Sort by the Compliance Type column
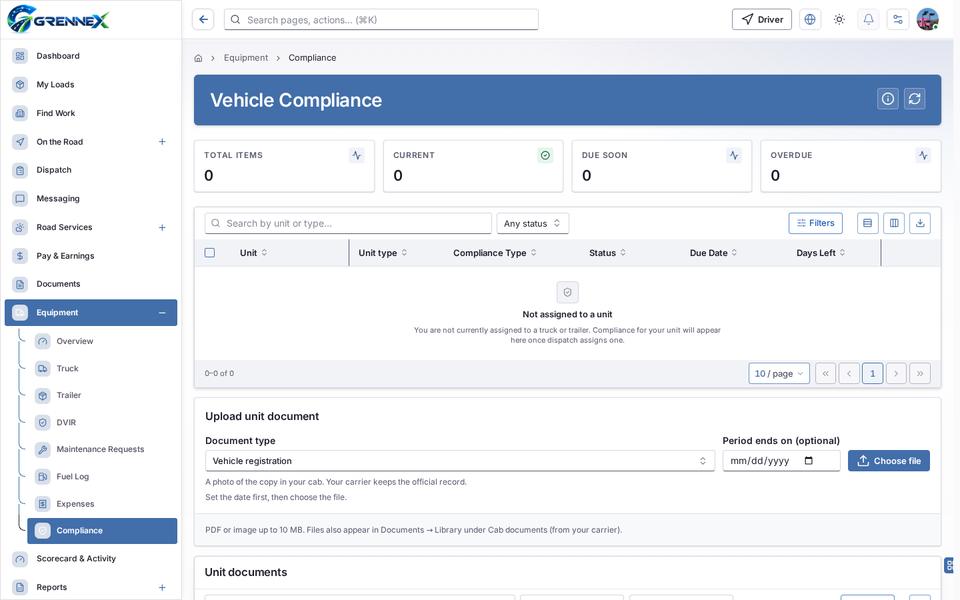 coord(495,253)
